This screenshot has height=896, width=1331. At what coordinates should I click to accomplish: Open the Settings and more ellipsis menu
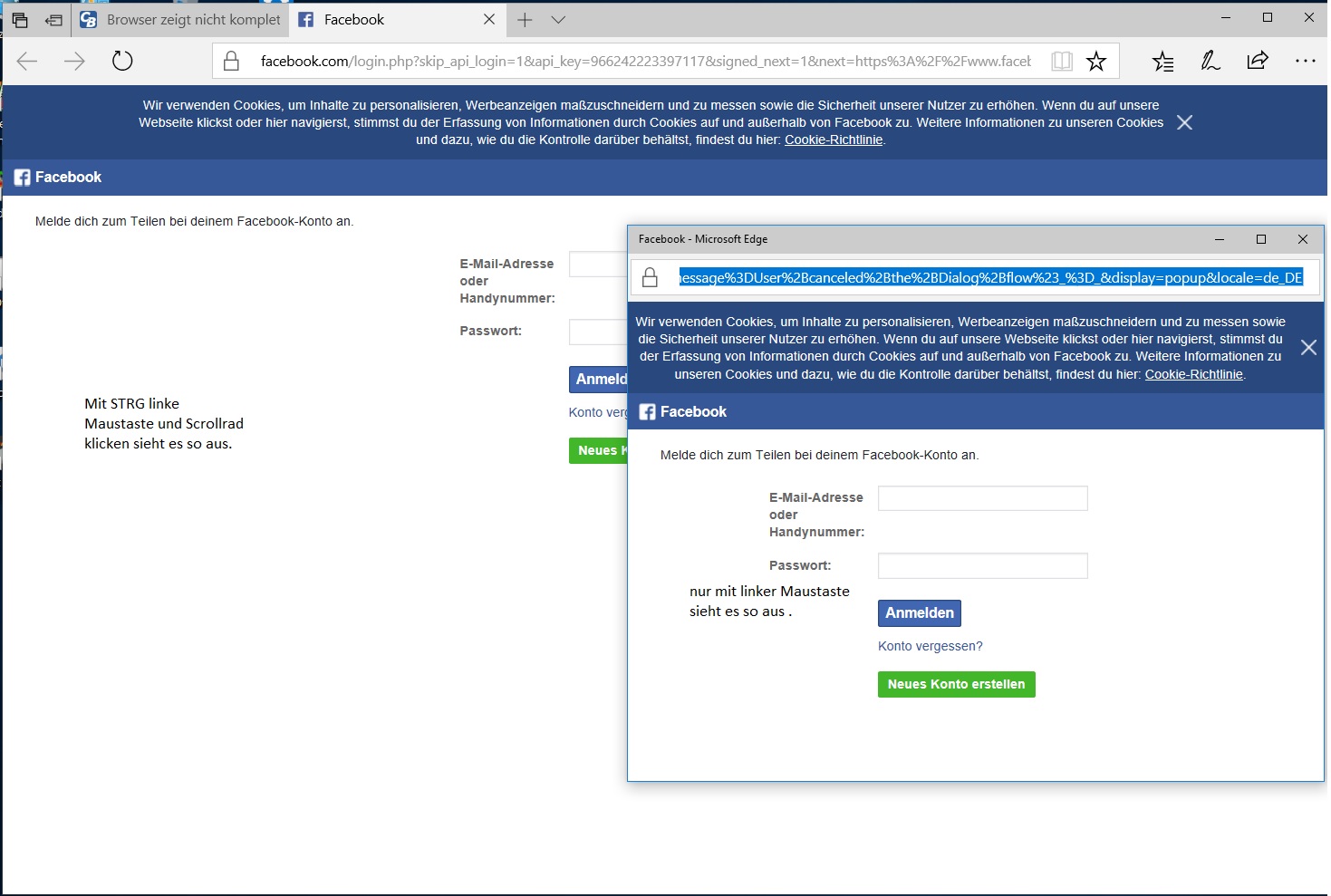(1305, 61)
